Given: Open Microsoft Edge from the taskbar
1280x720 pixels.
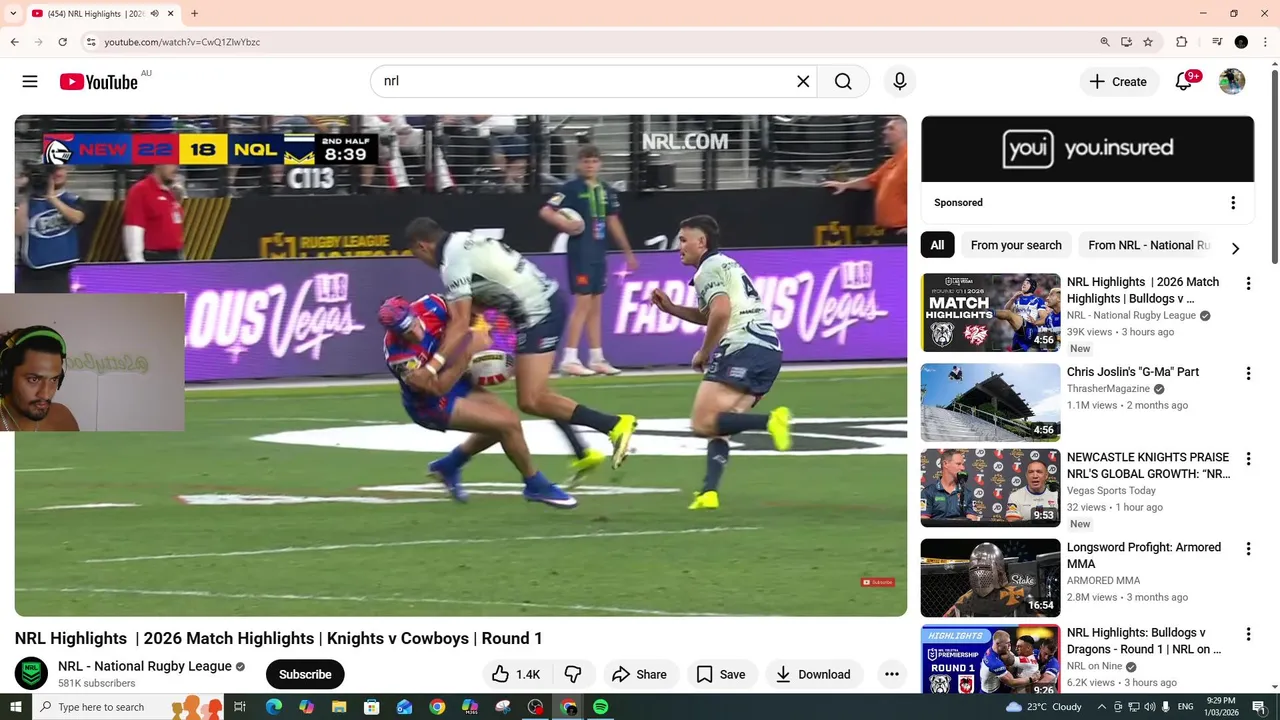Looking at the screenshot, I should (x=273, y=707).
